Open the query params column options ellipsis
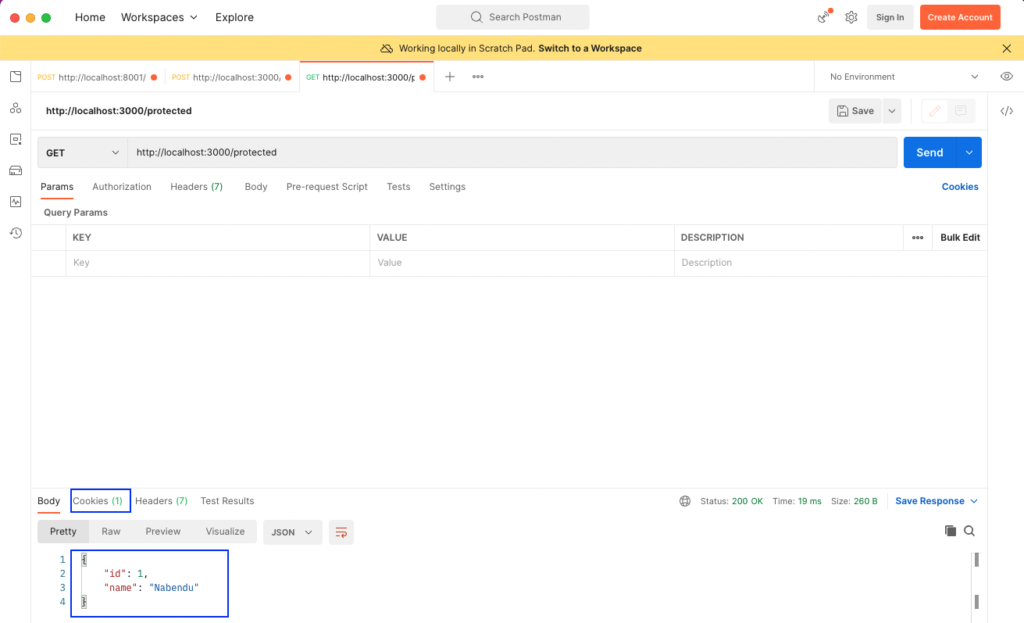Image resolution: width=1024 pixels, height=623 pixels. pos(918,238)
